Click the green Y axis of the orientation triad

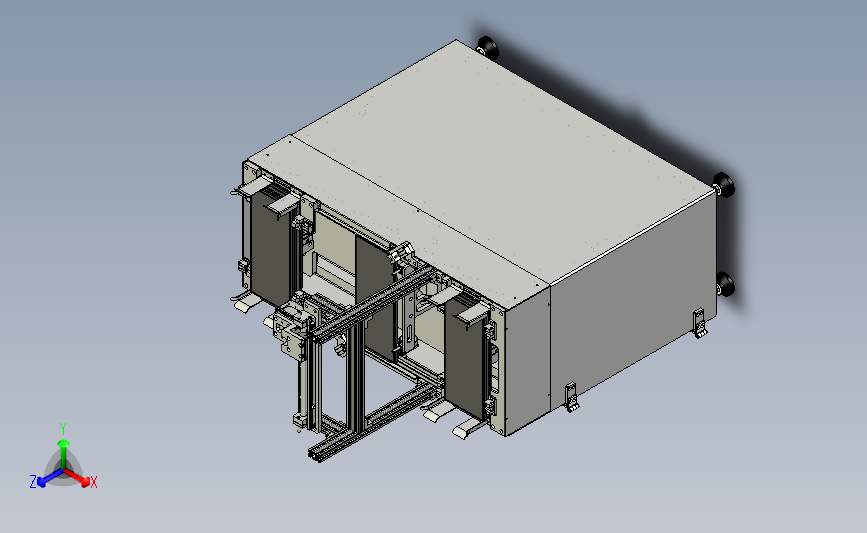point(63,454)
